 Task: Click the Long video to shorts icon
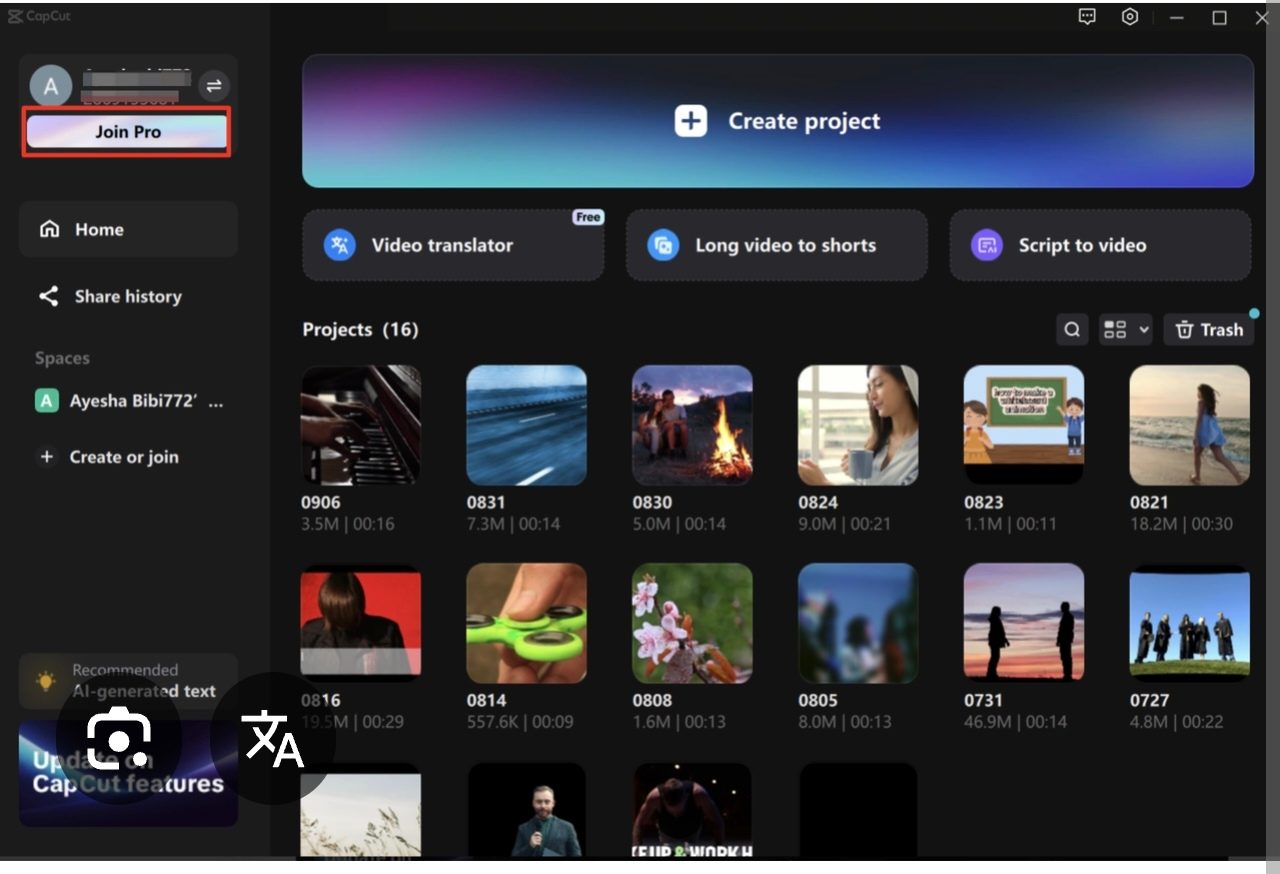point(662,245)
